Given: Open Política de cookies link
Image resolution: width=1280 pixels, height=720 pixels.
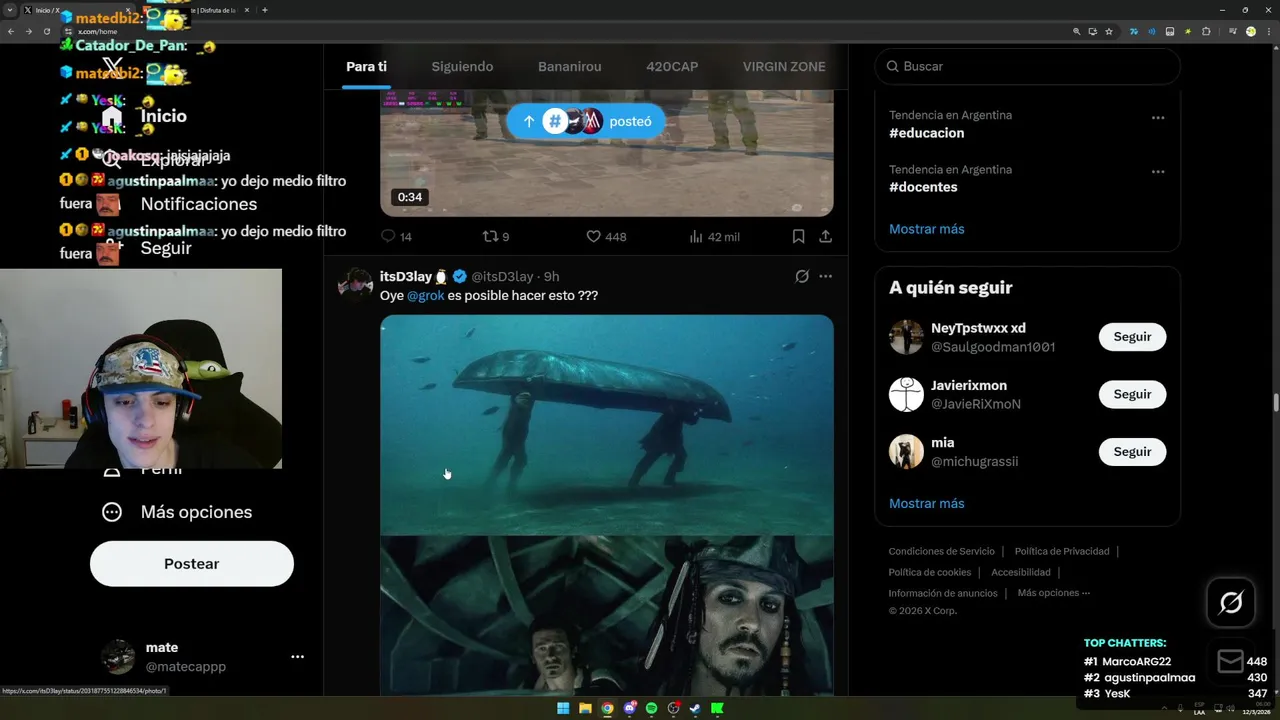Looking at the screenshot, I should click(930, 572).
